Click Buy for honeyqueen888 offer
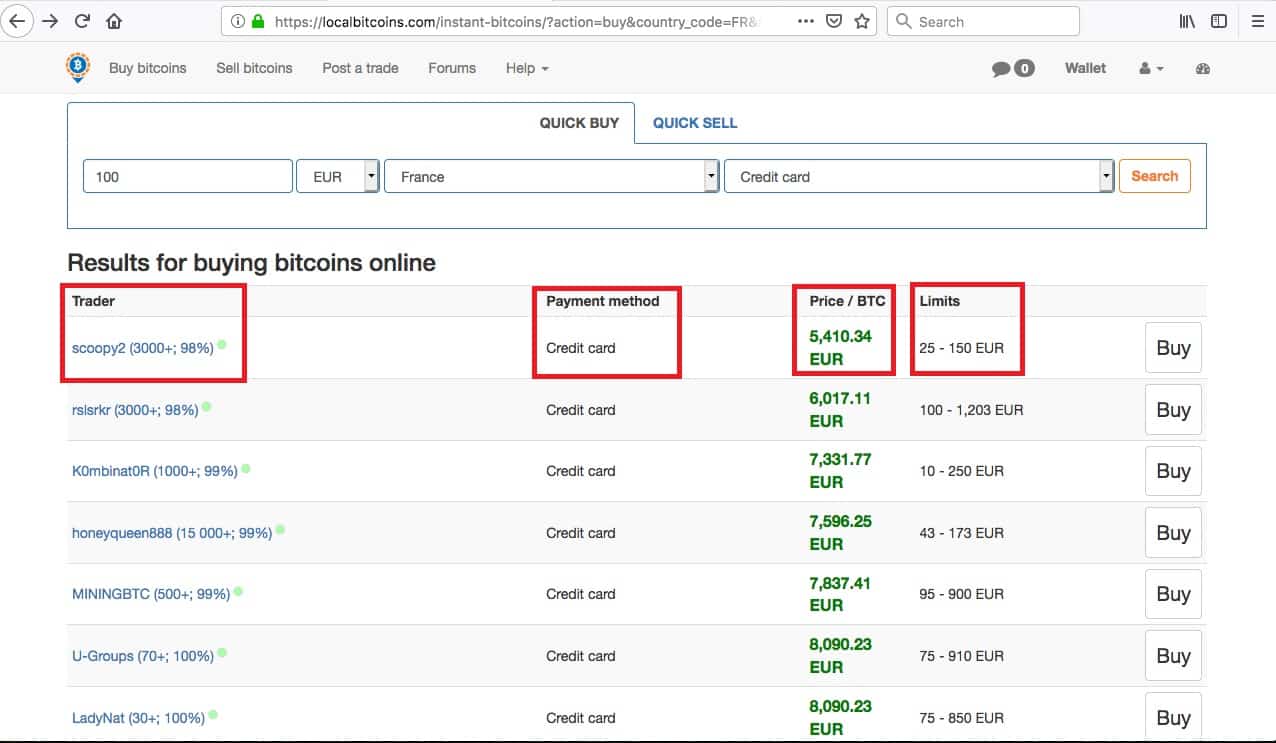Image resolution: width=1276 pixels, height=743 pixels. [x=1173, y=533]
